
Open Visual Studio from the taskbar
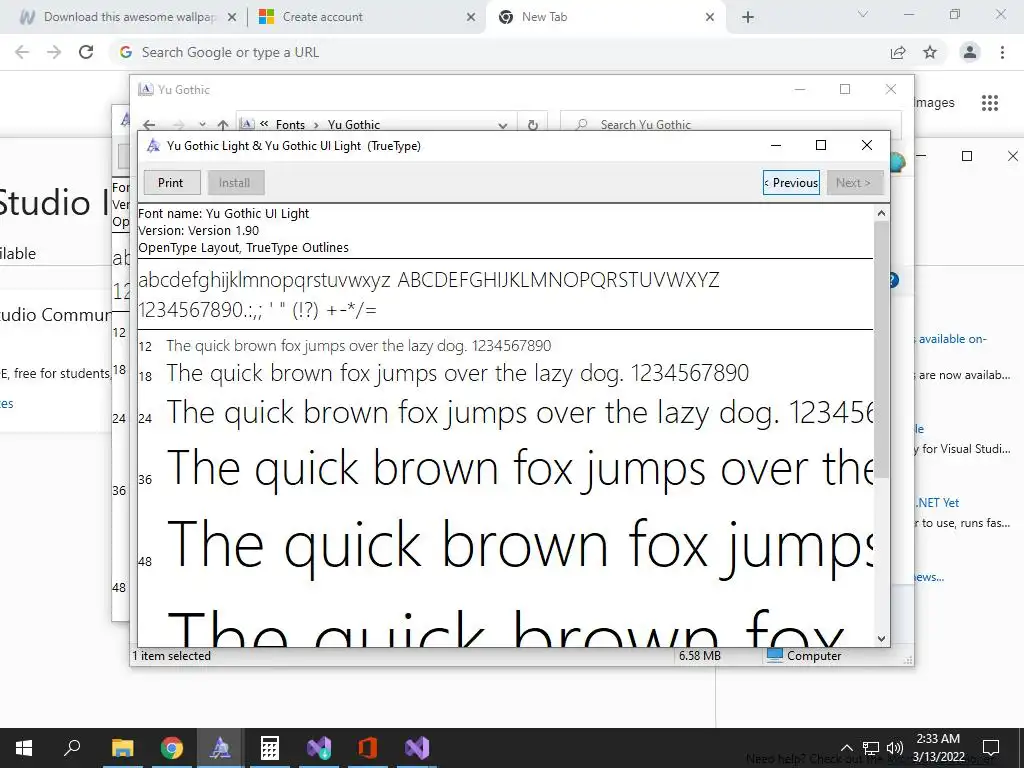click(417, 748)
